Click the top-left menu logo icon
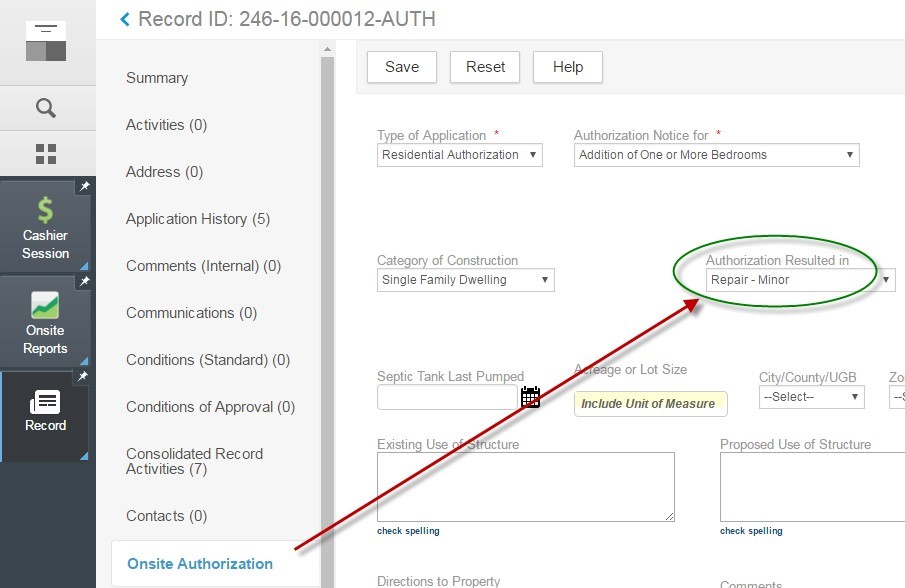This screenshot has width=905, height=588. click(46, 41)
